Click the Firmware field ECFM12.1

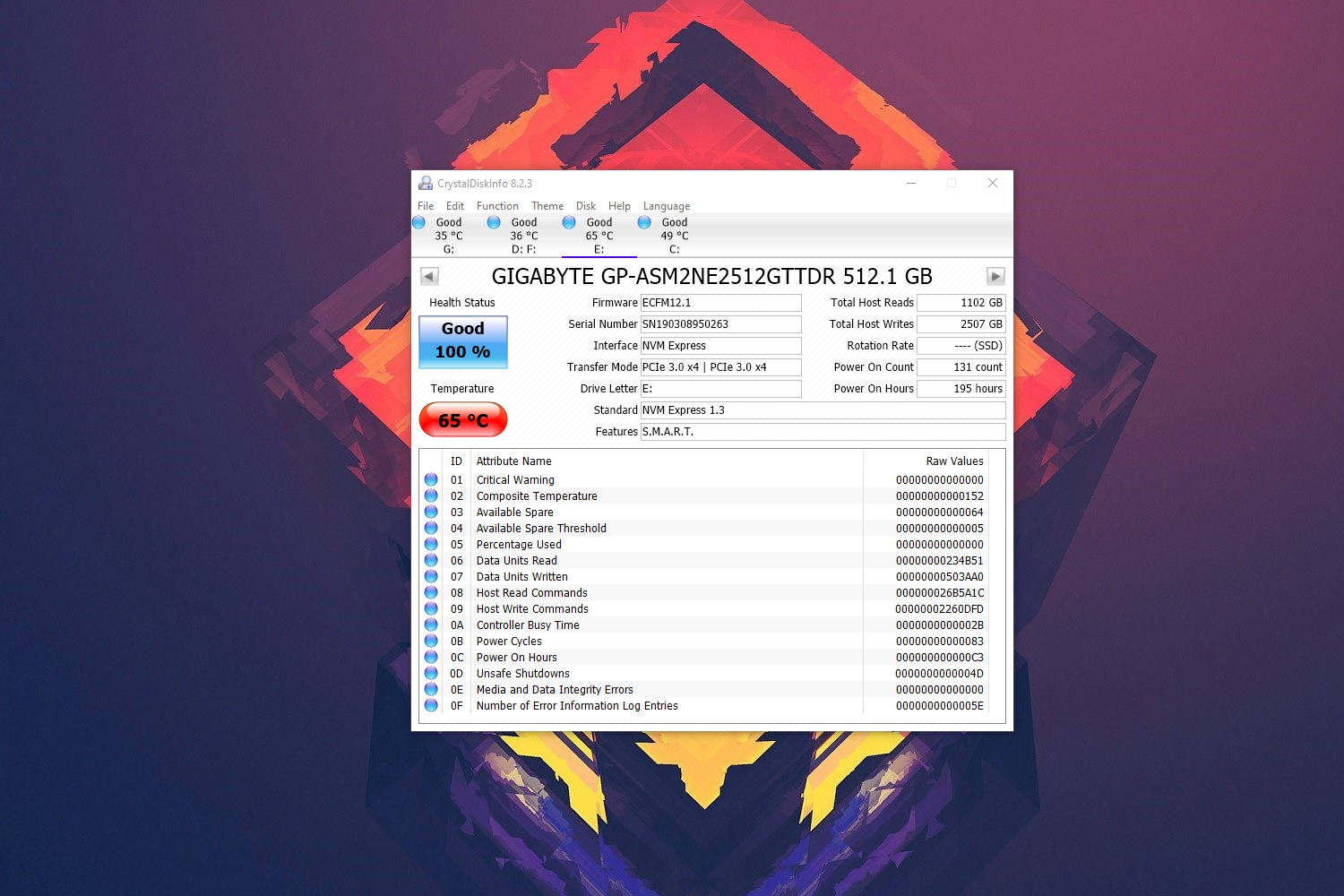pos(721,303)
